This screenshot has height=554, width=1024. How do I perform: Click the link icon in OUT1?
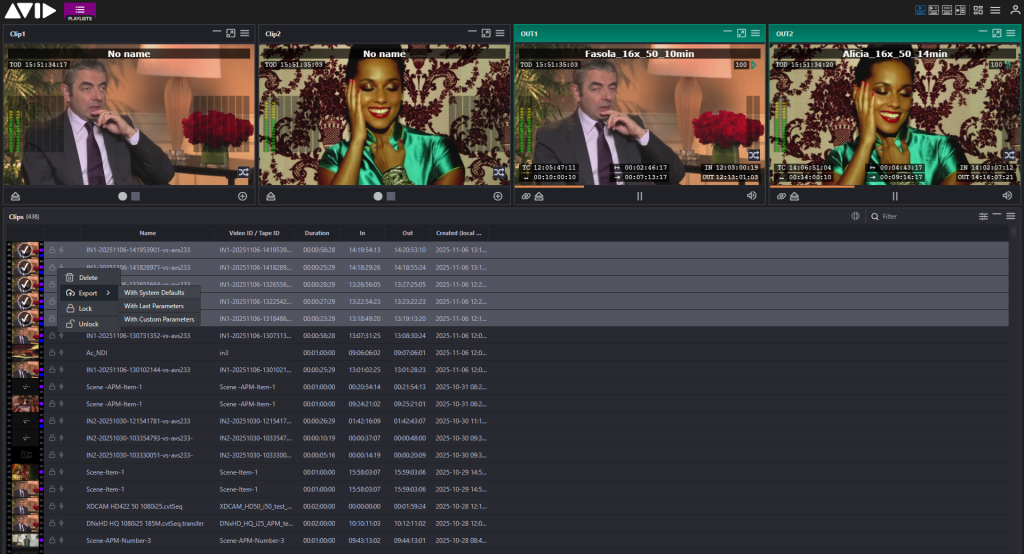click(525, 196)
